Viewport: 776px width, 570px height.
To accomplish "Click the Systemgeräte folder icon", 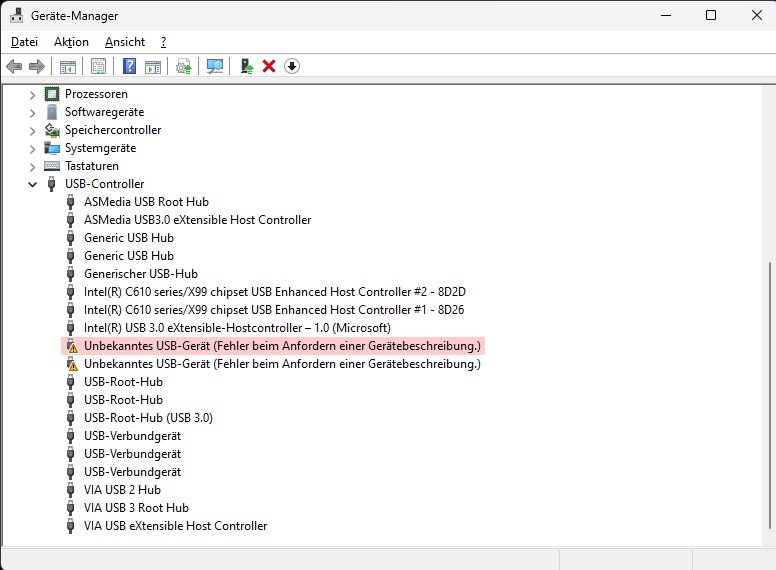I will (52, 148).
